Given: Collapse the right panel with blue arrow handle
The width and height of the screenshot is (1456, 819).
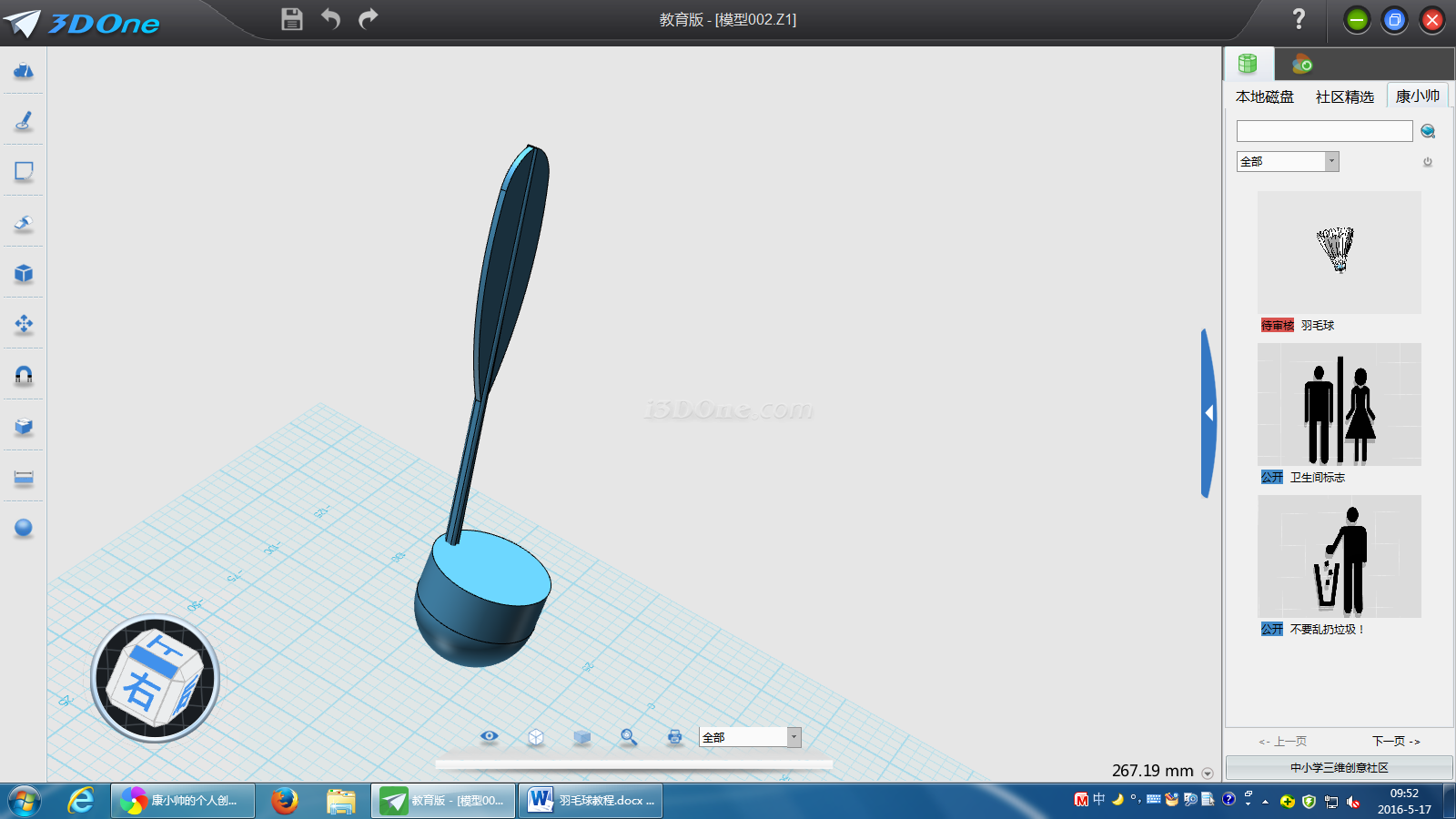Looking at the screenshot, I should click(1208, 413).
